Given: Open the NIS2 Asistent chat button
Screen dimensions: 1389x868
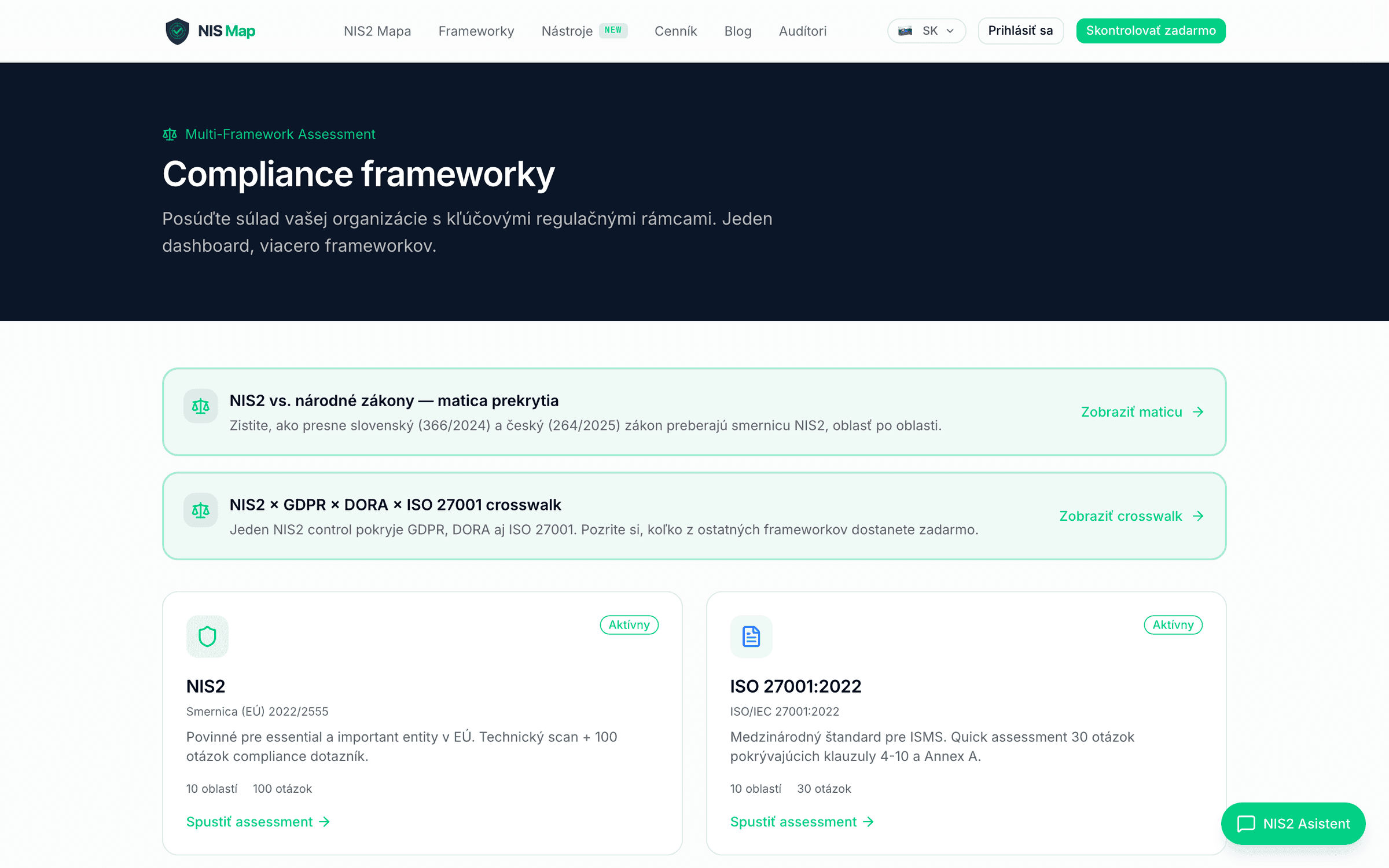Looking at the screenshot, I should pyautogui.click(x=1293, y=823).
